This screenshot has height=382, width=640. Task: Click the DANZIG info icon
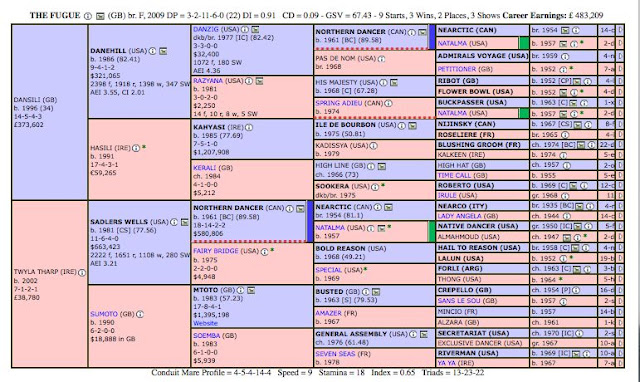pos(244,29)
